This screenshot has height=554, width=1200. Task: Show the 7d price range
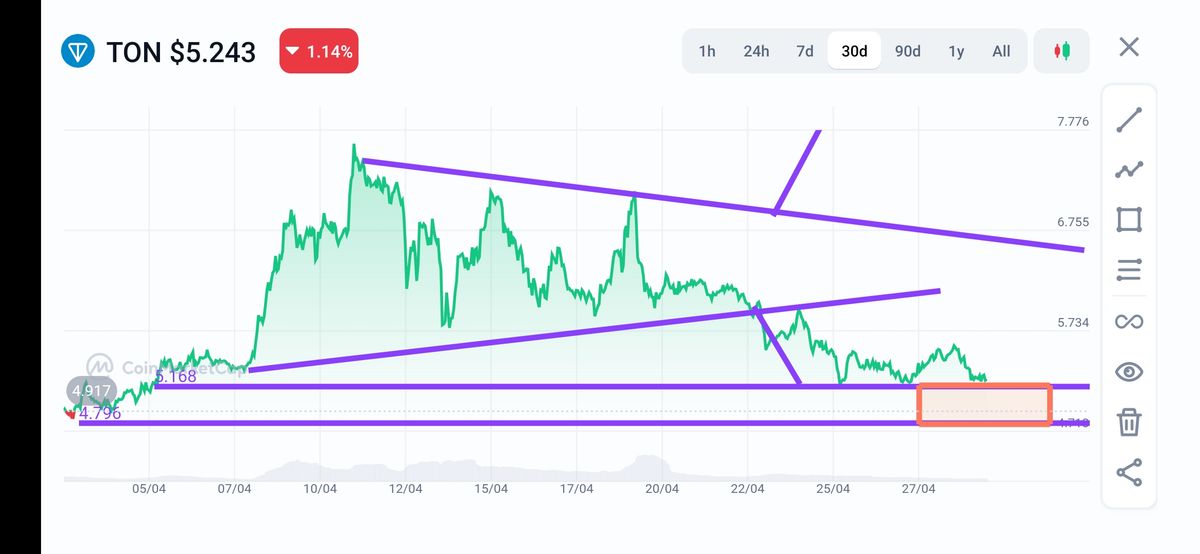click(x=804, y=51)
